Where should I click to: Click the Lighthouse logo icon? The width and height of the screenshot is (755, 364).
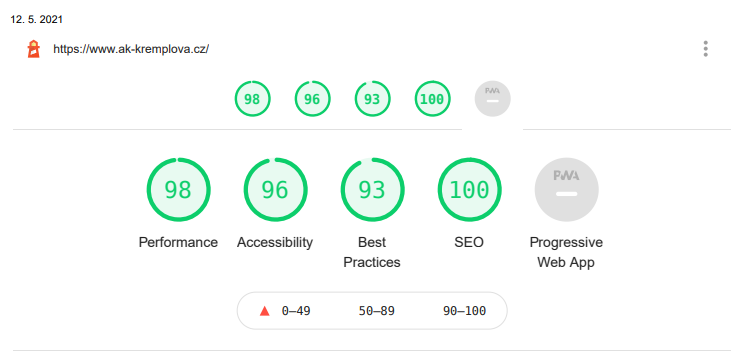click(34, 49)
